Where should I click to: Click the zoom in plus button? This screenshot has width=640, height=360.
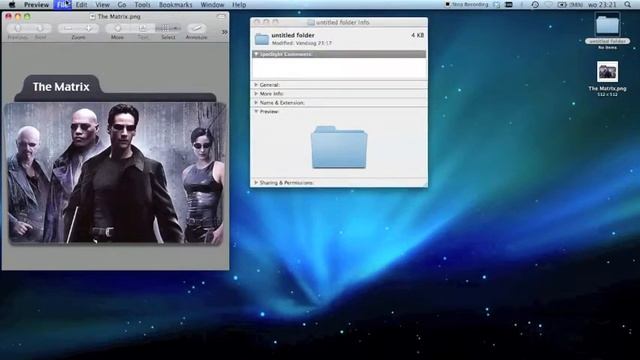(x=89, y=28)
